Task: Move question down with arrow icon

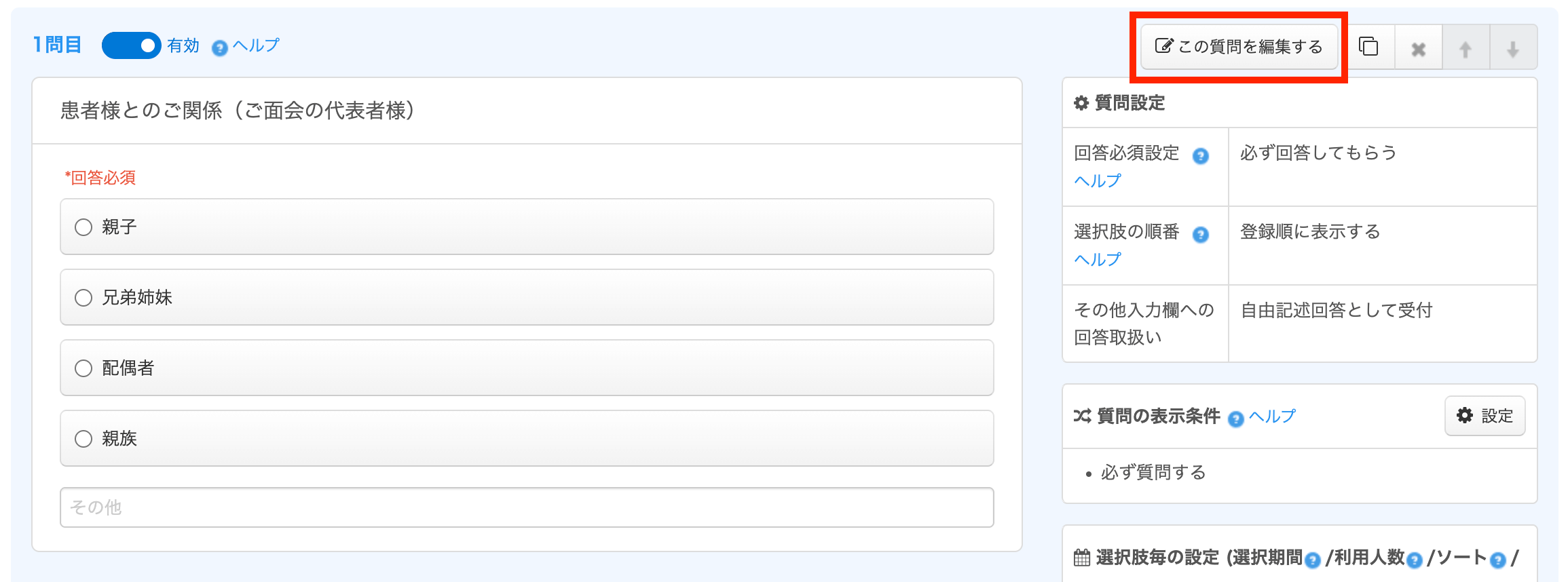Action: point(1513,49)
